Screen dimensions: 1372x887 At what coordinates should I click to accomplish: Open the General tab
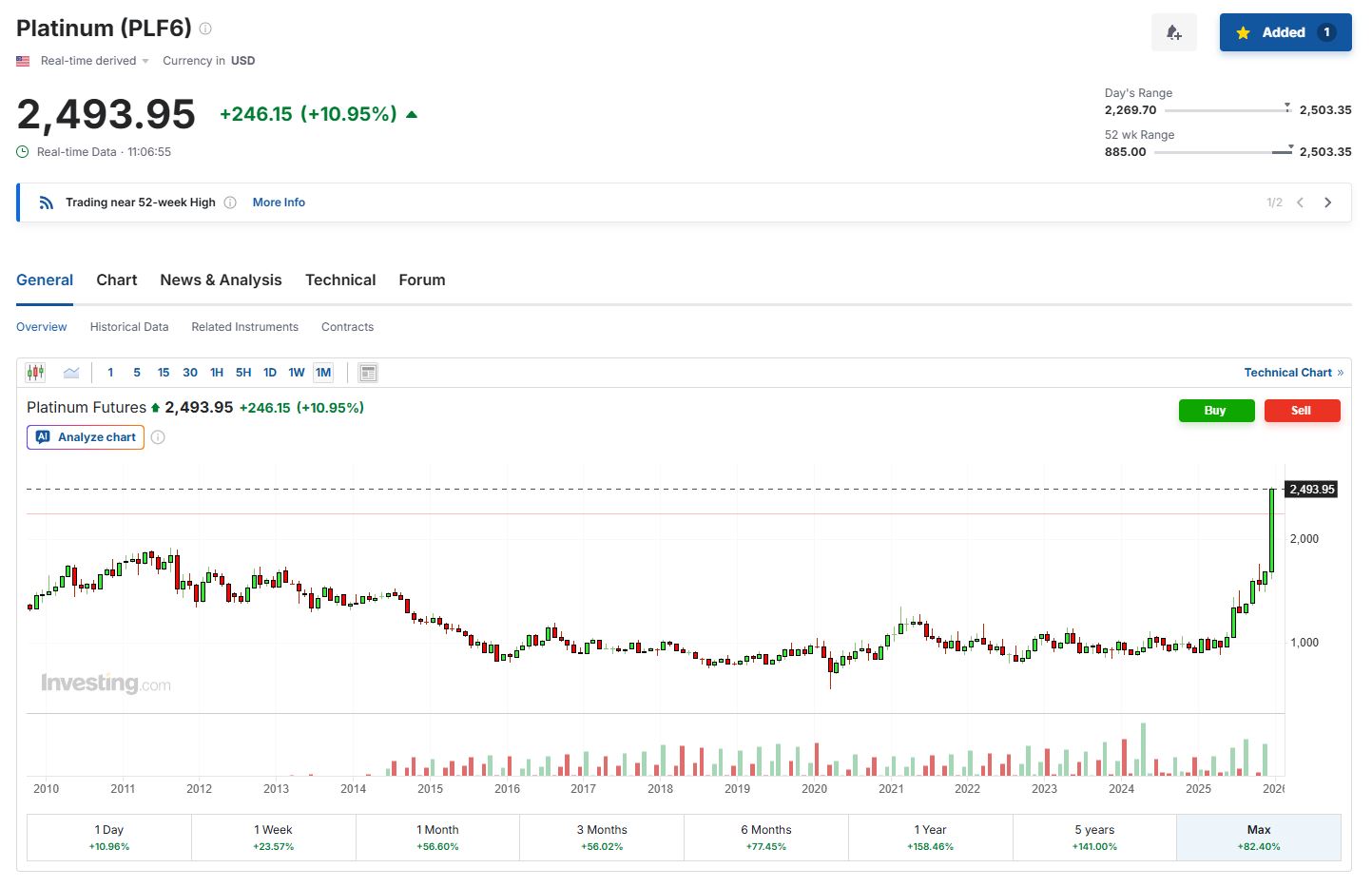[45, 280]
